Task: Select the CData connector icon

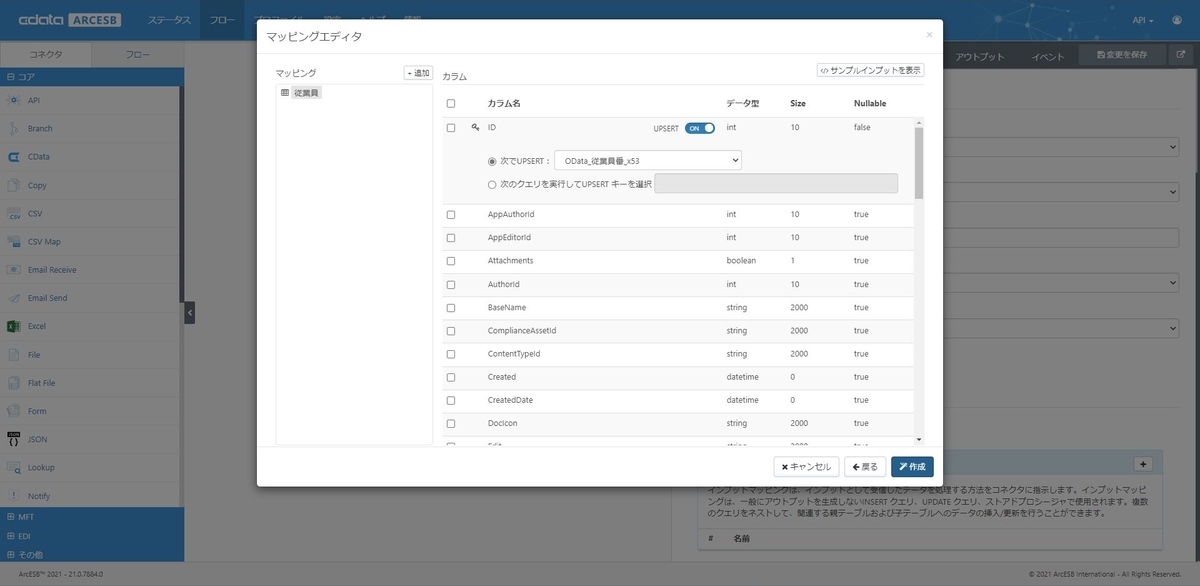Action: tap(14, 157)
